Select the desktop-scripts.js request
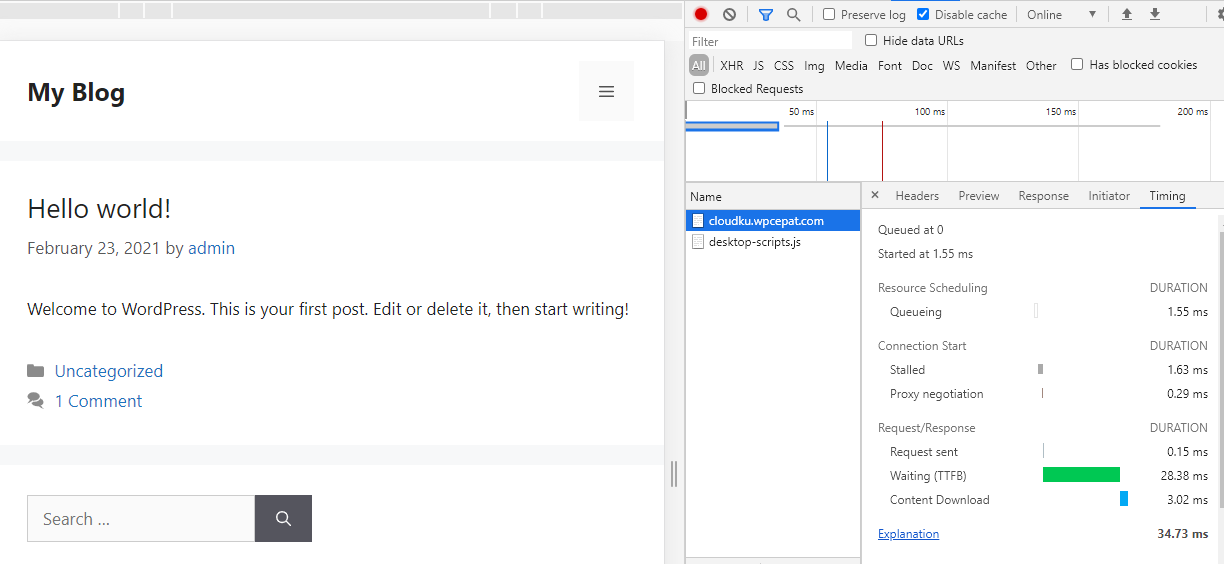Image resolution: width=1224 pixels, height=564 pixels. tap(754, 242)
